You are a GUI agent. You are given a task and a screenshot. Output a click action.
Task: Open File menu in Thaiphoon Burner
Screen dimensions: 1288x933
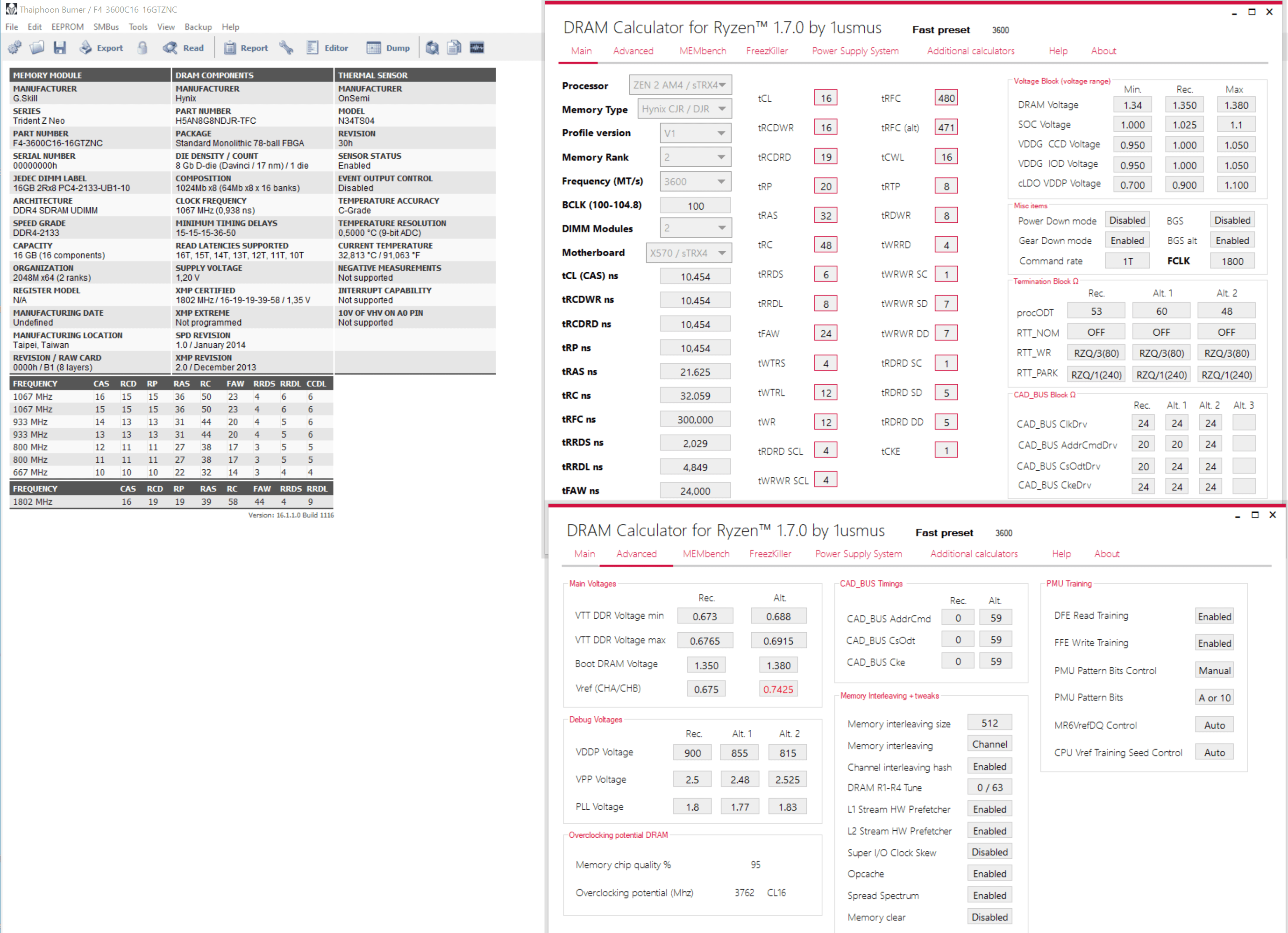[12, 27]
